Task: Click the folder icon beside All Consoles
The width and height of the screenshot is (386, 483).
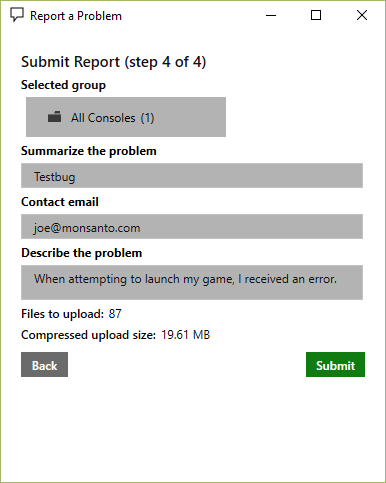Action: tap(54, 117)
